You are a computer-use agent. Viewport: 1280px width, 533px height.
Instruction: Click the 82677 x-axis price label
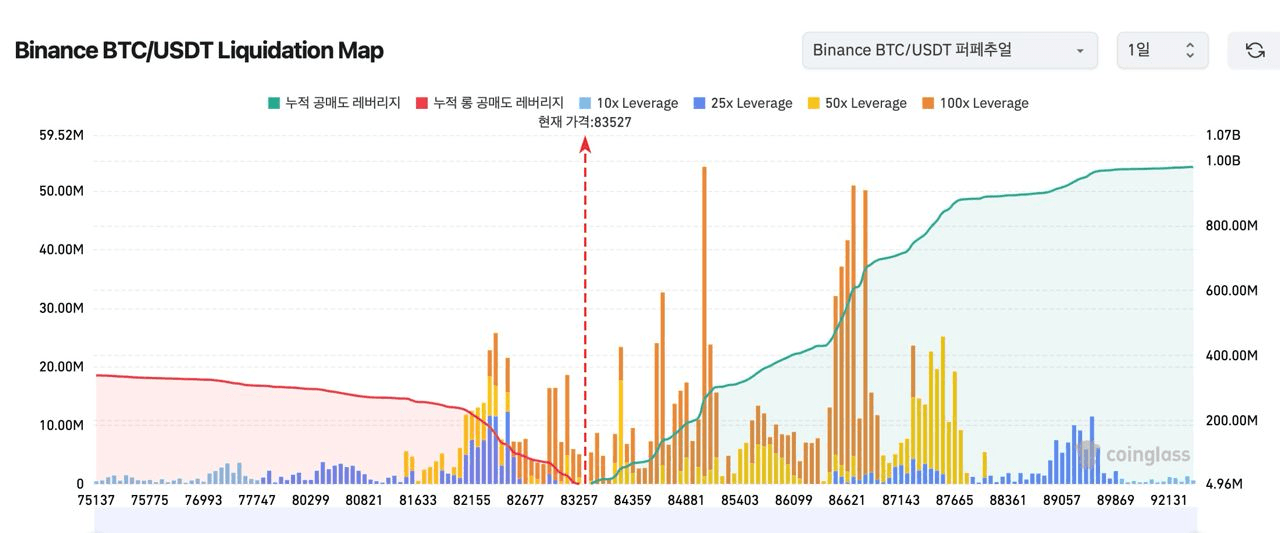pyautogui.click(x=525, y=499)
